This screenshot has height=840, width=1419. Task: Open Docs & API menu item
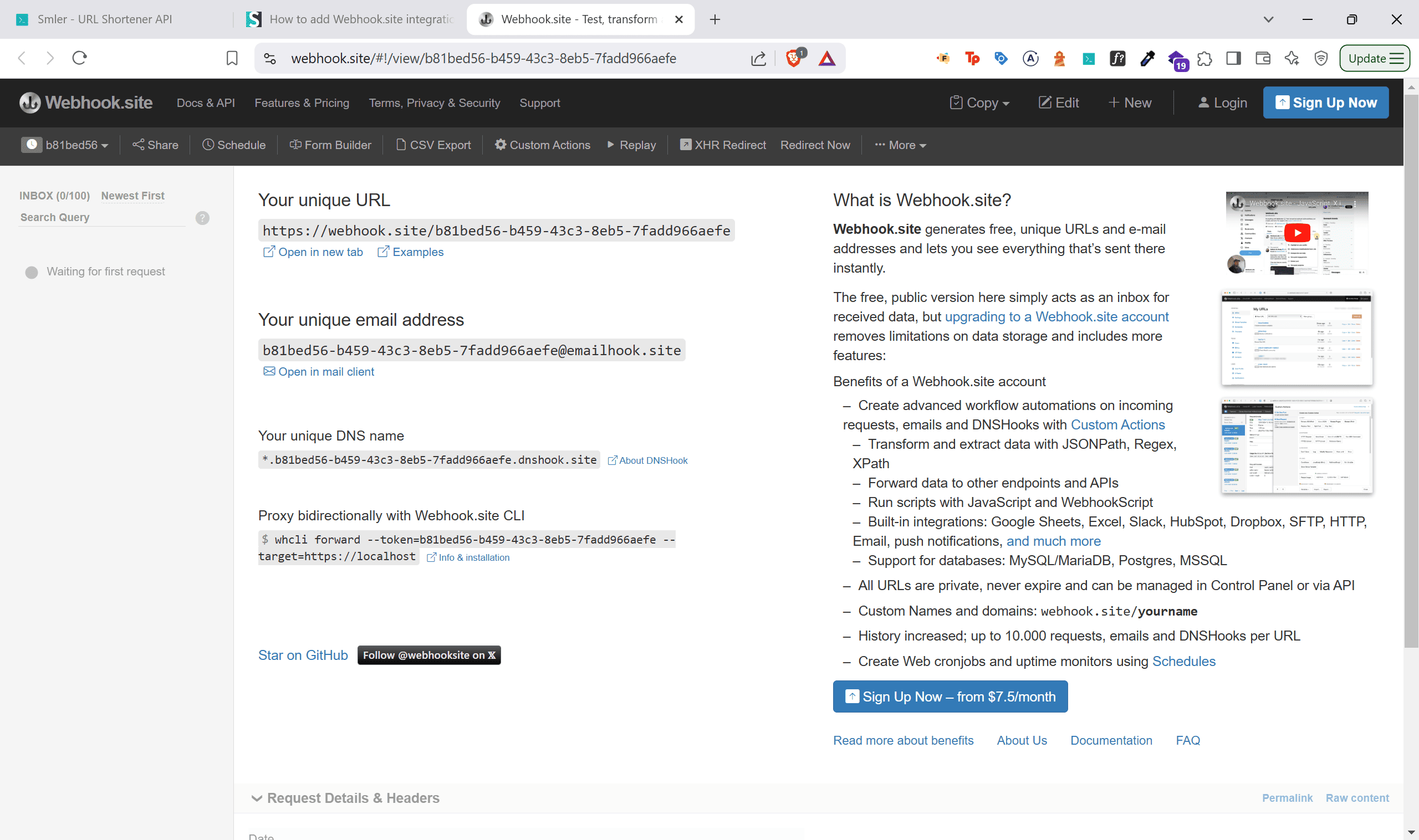click(206, 103)
